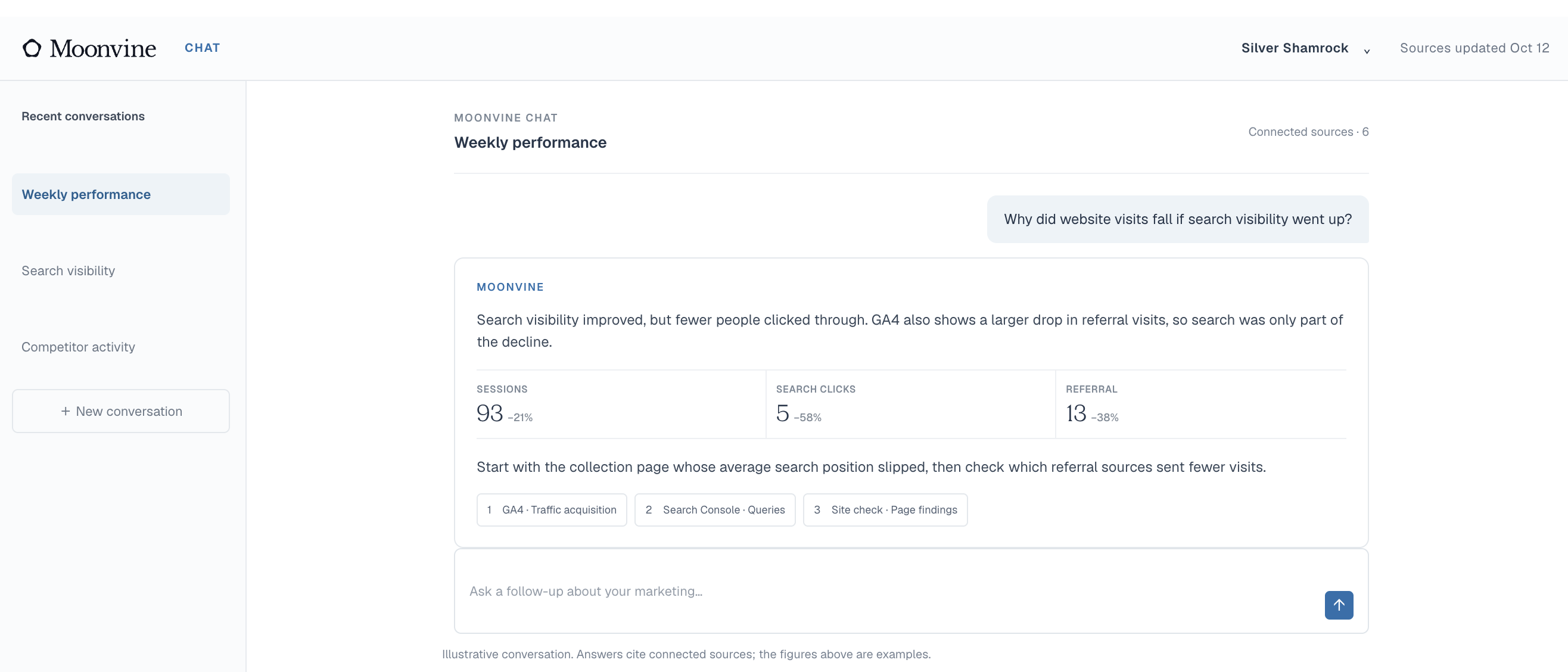The width and height of the screenshot is (1568, 672).
Task: Click the MOONVINE CHAT eyebrow label
Action: point(505,117)
